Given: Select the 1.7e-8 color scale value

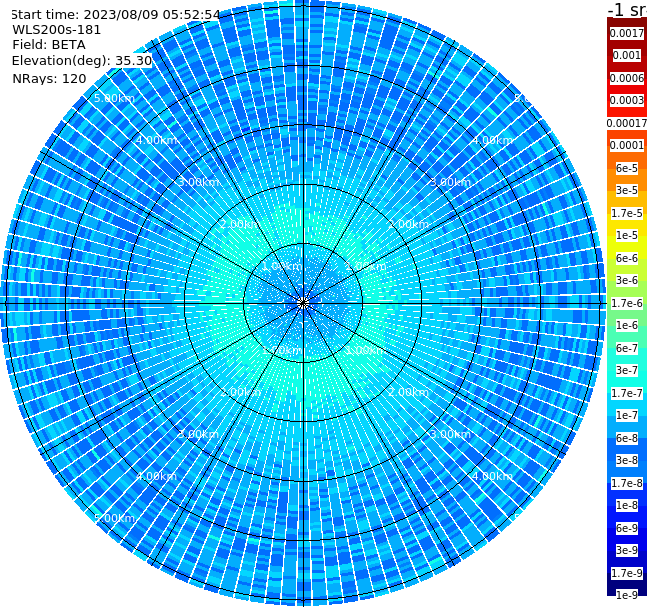Looking at the screenshot, I should [x=627, y=483].
